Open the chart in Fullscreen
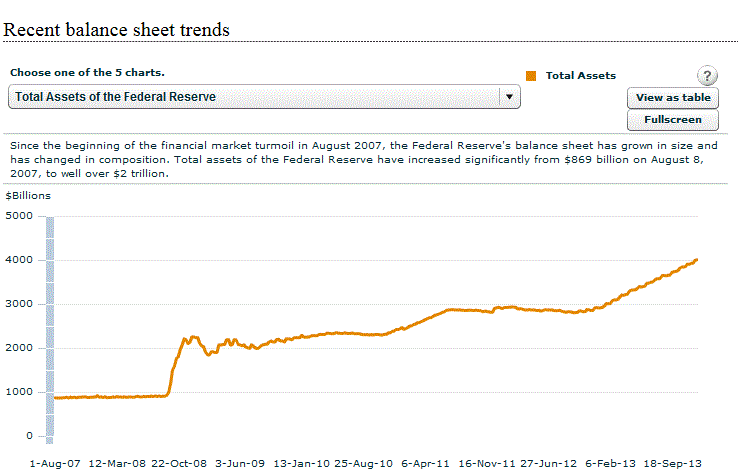Image resolution: width=738 pixels, height=473 pixels. coord(673,120)
